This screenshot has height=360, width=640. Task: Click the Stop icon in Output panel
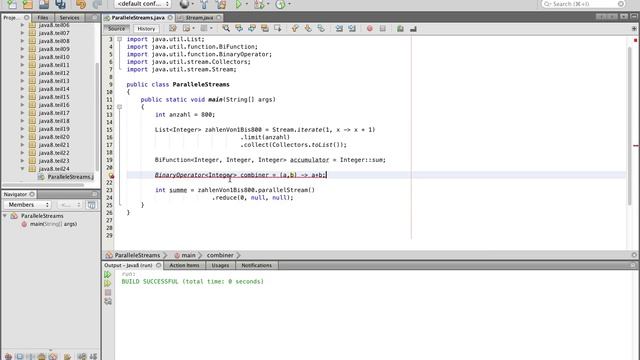108,293
